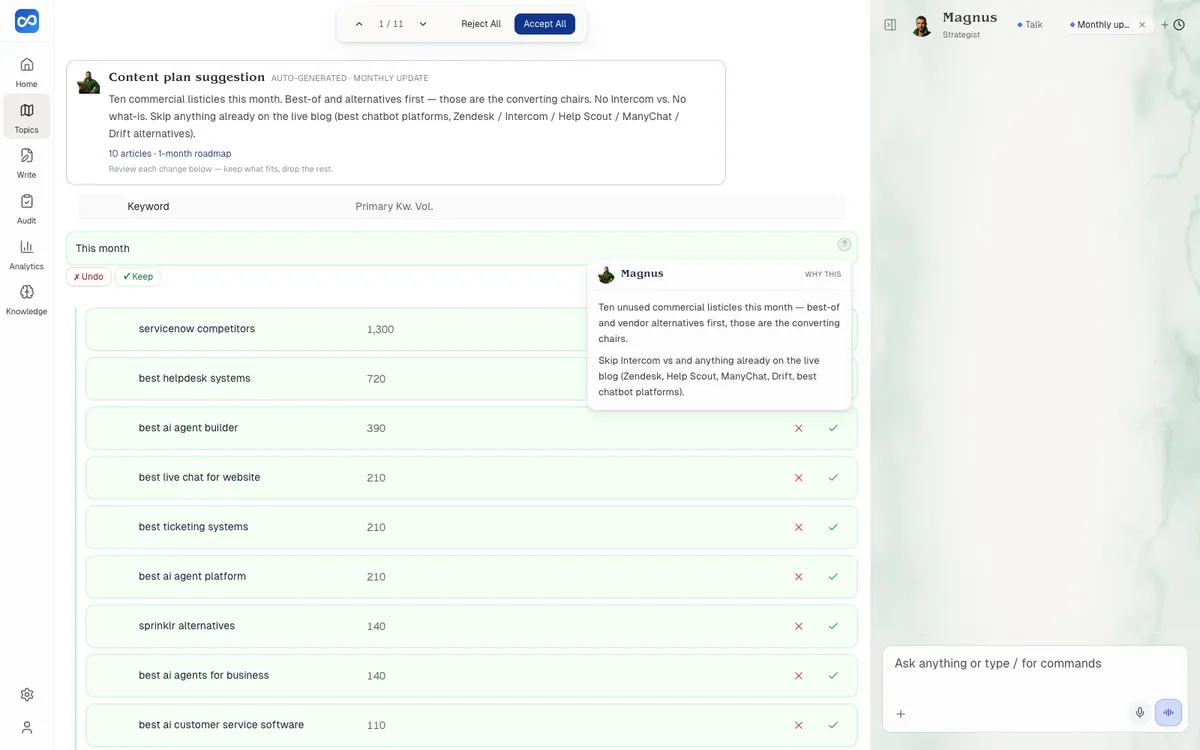Reject best ai agent platform row
The width and height of the screenshot is (1200, 750).
click(x=798, y=577)
